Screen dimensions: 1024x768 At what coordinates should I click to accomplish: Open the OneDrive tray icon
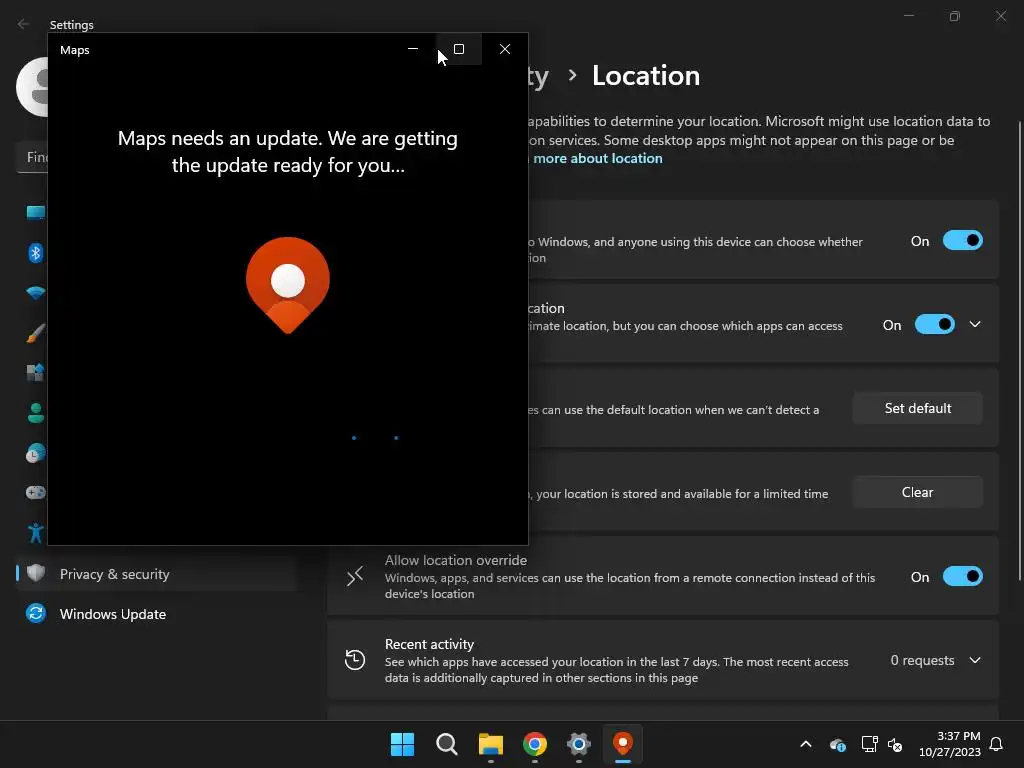pyautogui.click(x=837, y=744)
